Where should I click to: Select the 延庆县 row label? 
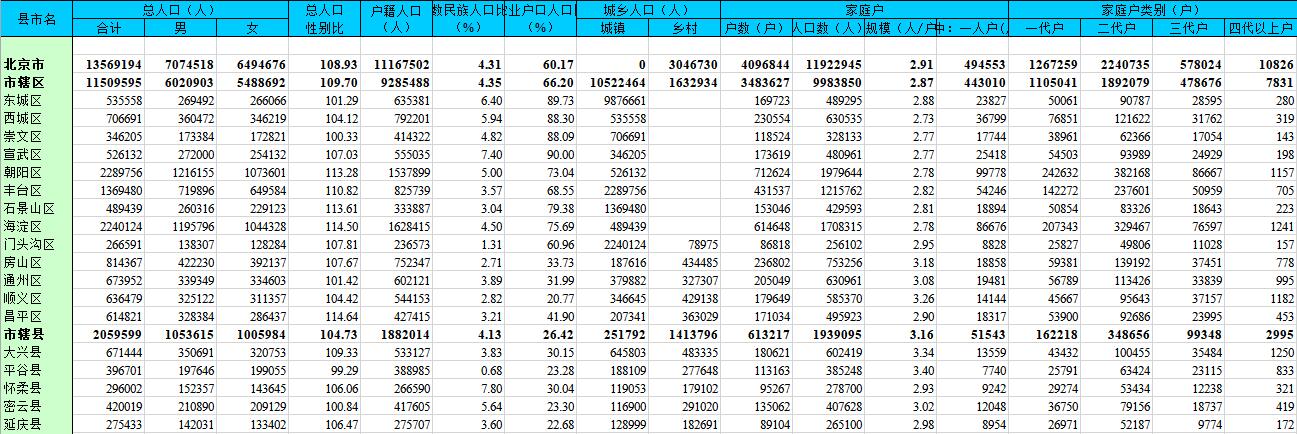[x=22, y=424]
